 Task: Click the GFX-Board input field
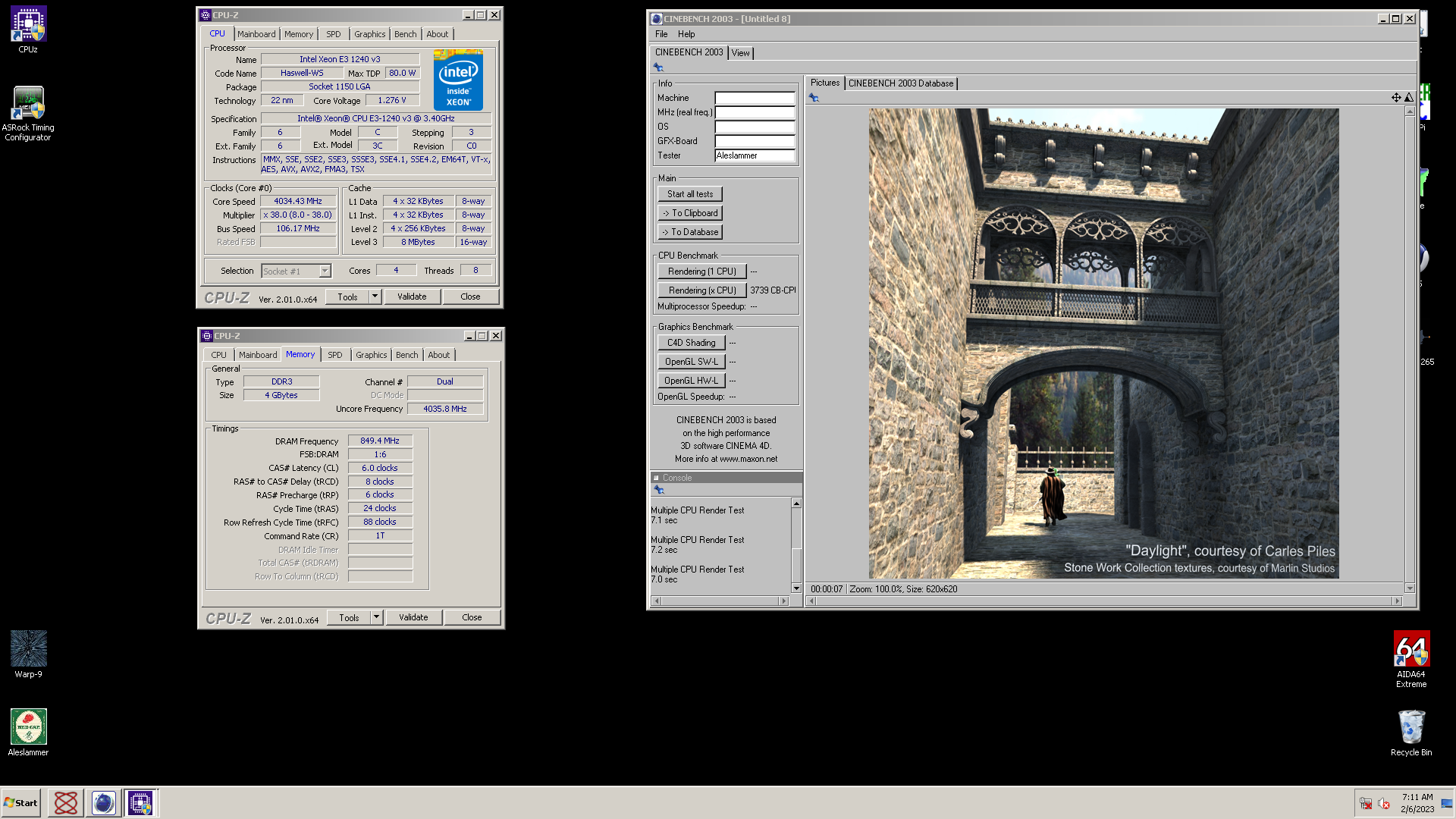pyautogui.click(x=755, y=141)
